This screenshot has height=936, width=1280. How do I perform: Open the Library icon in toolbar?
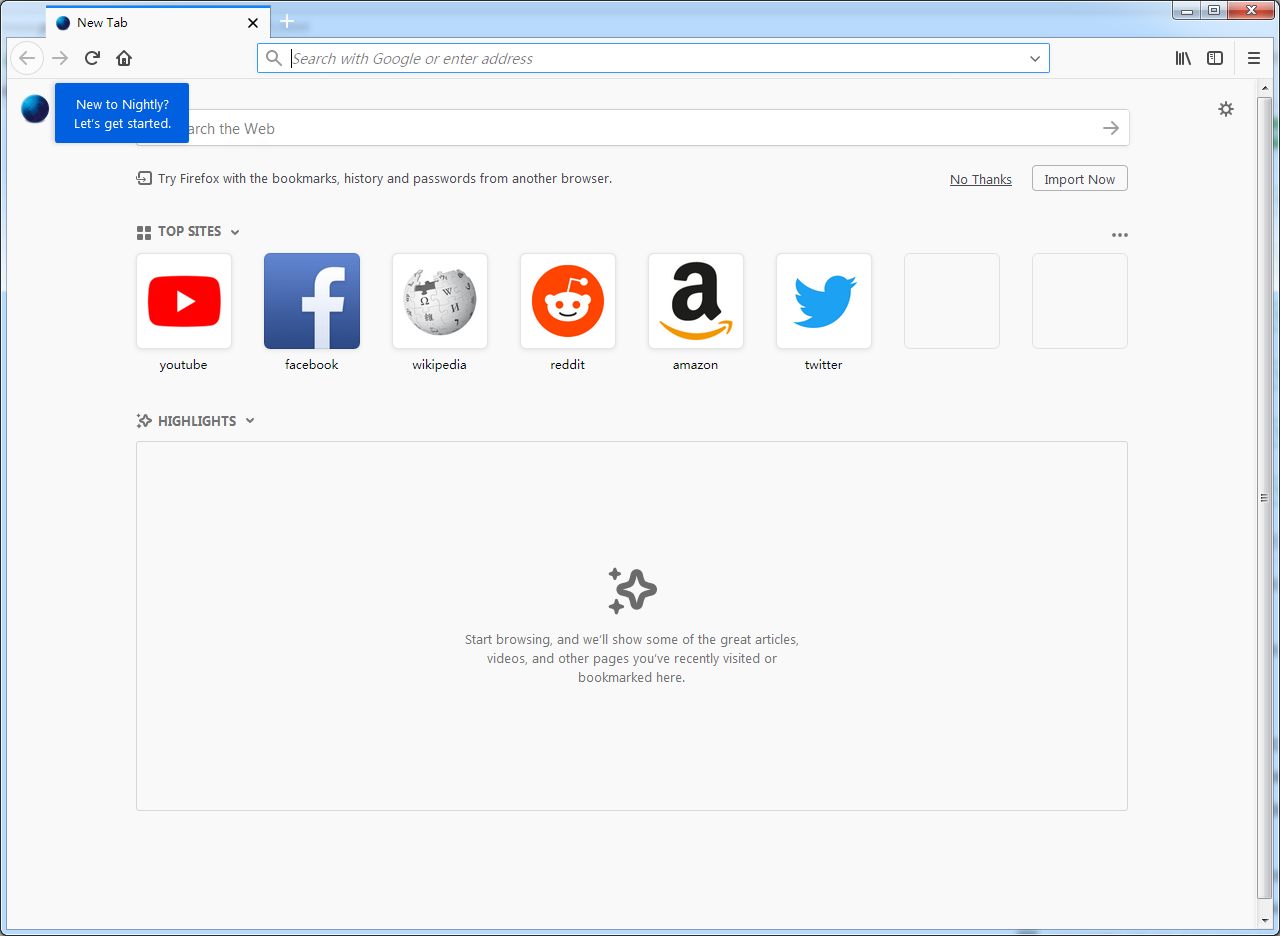1183,58
